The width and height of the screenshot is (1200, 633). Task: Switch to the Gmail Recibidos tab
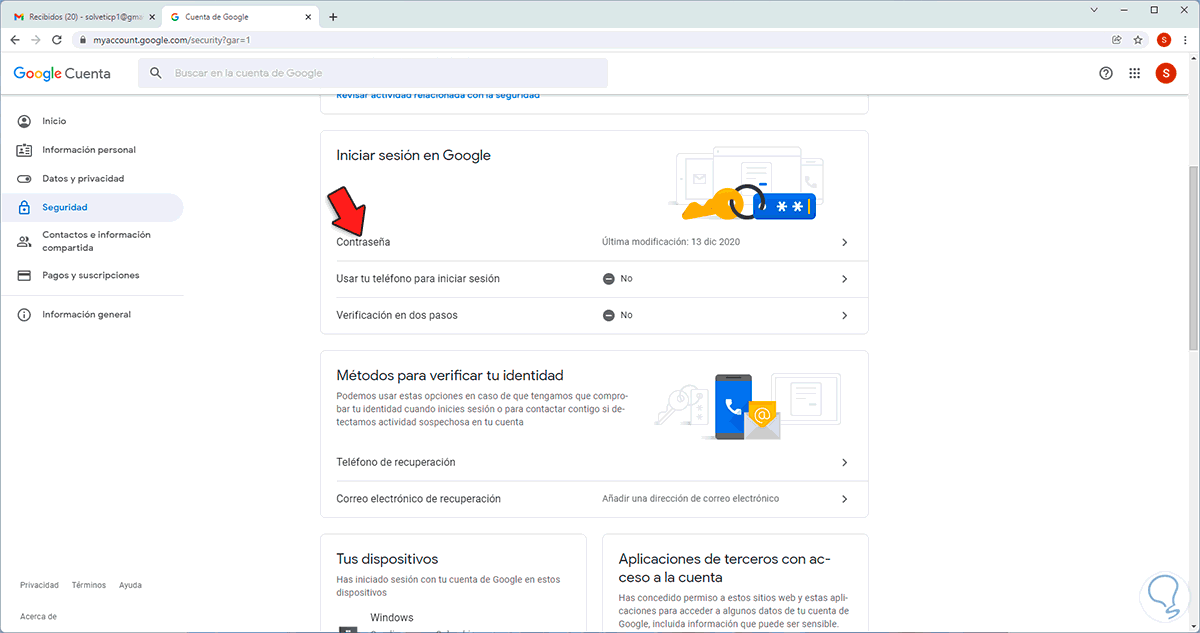click(83, 17)
